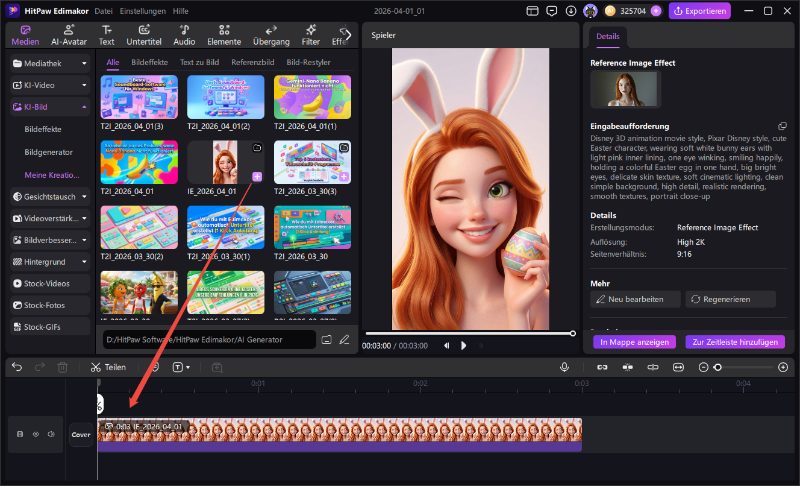800x486 pixels.
Task: Click Zur Zeitleiste hinzufügen button
Action: pyautogui.click(x=735, y=341)
